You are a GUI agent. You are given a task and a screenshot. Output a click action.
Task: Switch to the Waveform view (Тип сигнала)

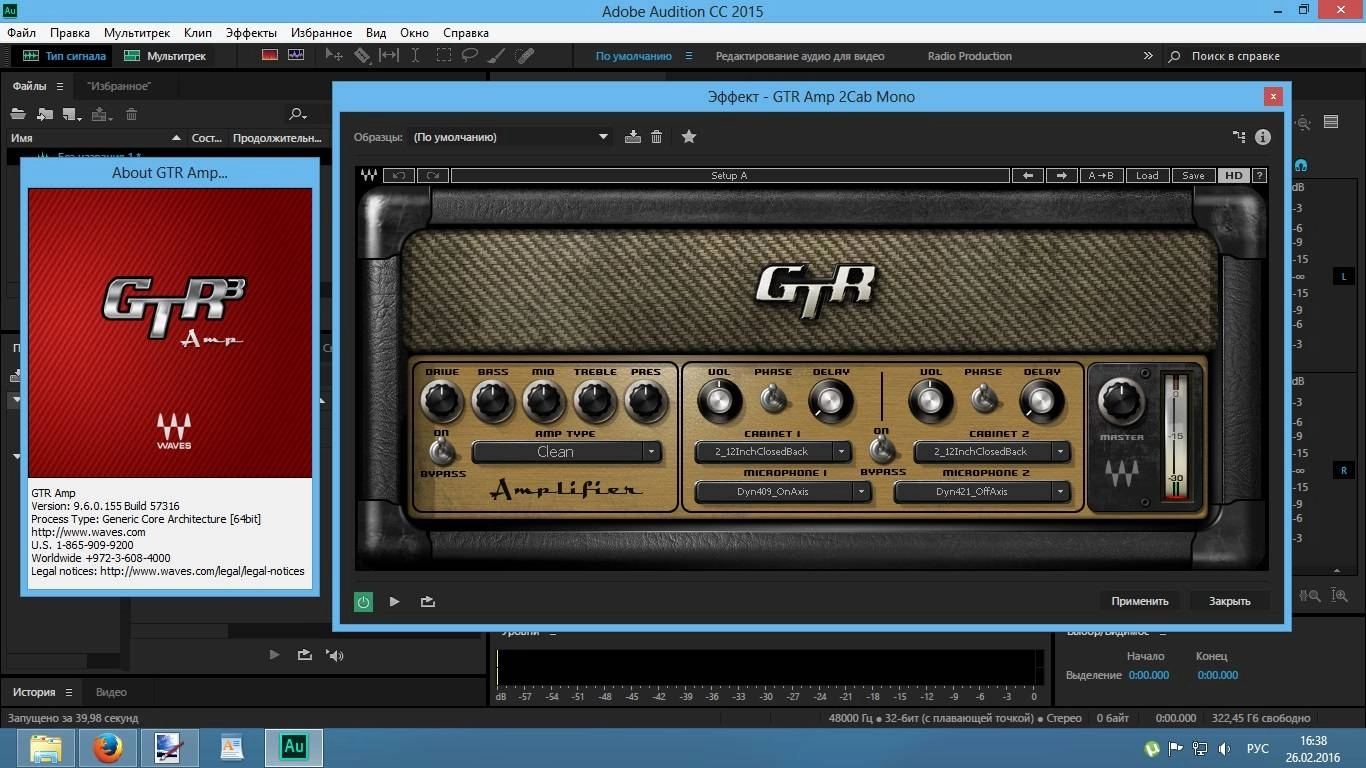click(x=64, y=56)
